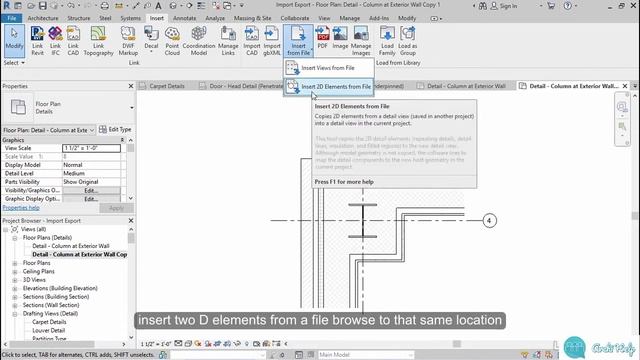640x360 pixels.
Task: Select the Carpet Details tree item
Action: click(49, 322)
